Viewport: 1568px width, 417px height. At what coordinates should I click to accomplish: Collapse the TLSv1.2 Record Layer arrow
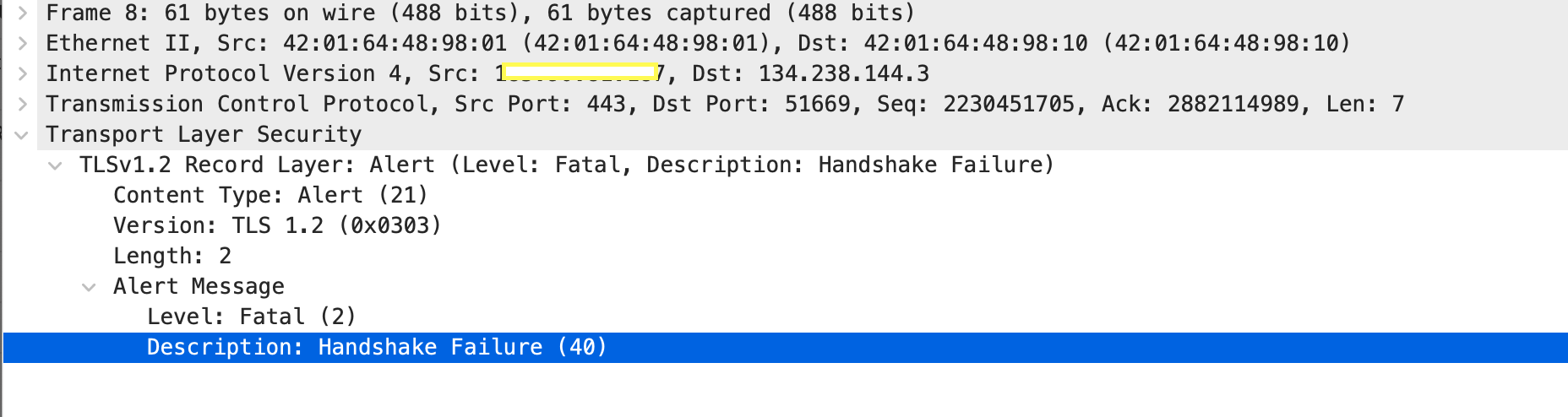point(56,165)
